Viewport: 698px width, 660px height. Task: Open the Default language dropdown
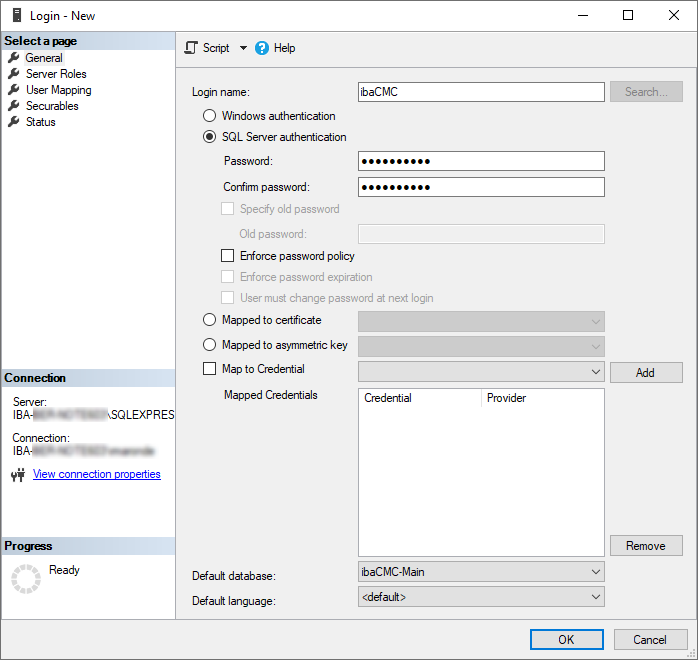coord(595,597)
